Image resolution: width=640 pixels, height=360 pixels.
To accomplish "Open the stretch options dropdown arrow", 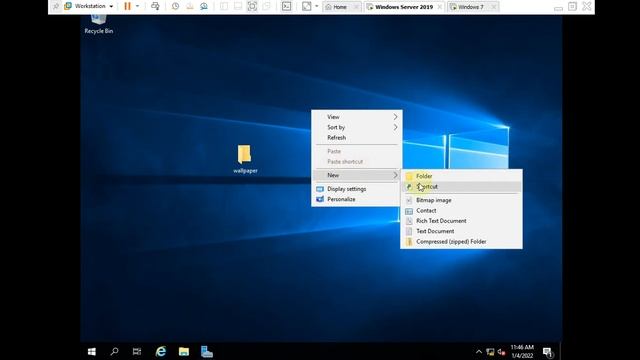I will pyautogui.click(x=316, y=6).
